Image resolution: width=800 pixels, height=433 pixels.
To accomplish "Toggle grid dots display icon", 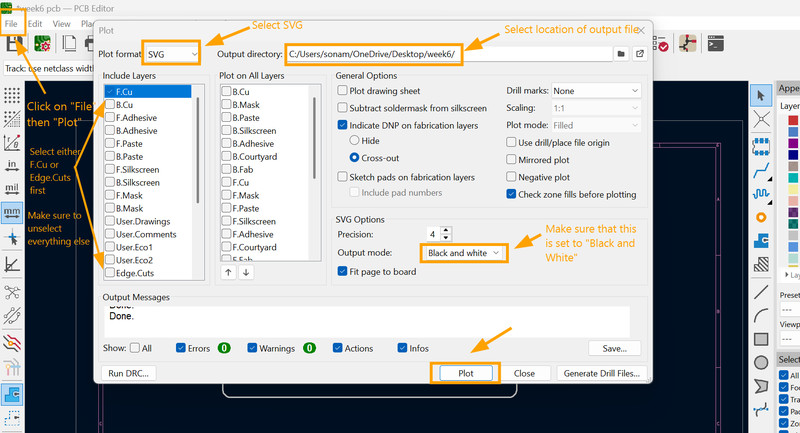I will 12,95.
